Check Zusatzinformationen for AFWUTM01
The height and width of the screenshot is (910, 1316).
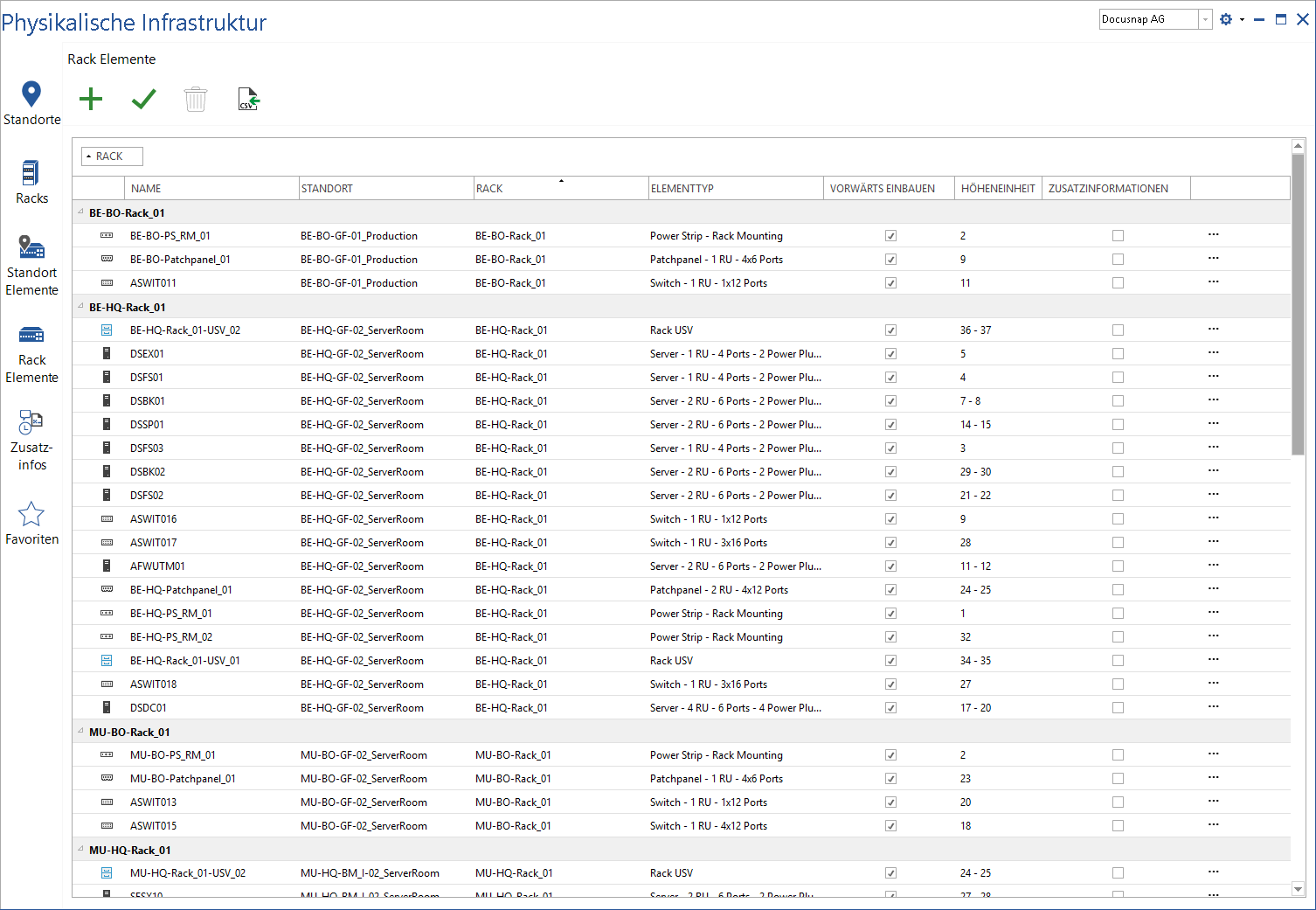pyautogui.click(x=1118, y=566)
